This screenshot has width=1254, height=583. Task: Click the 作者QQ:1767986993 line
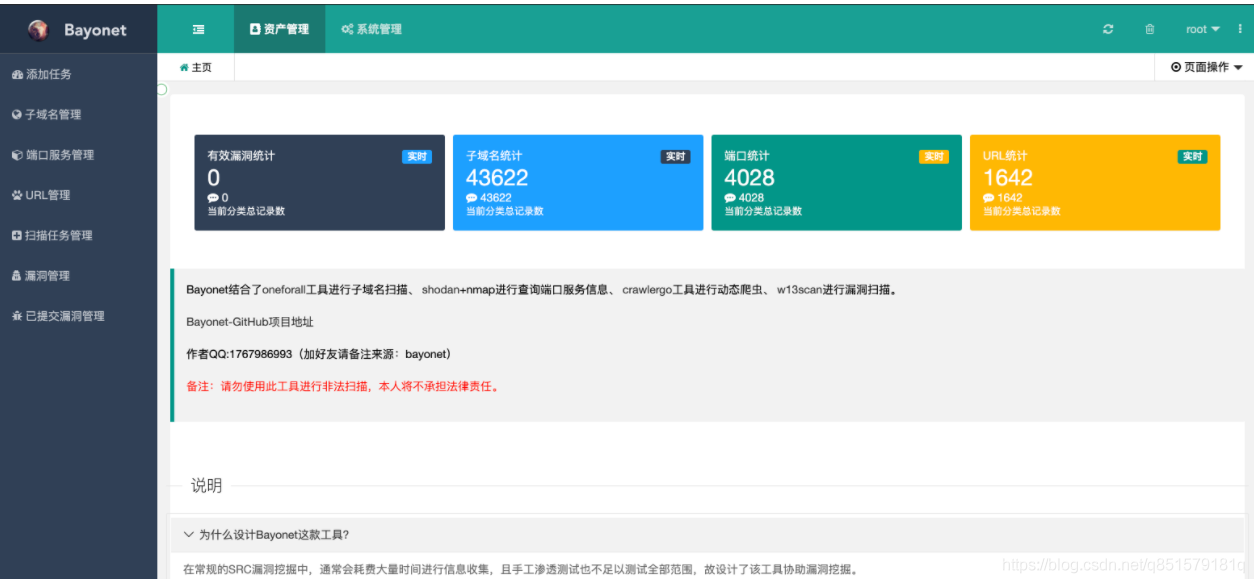tap(319, 354)
